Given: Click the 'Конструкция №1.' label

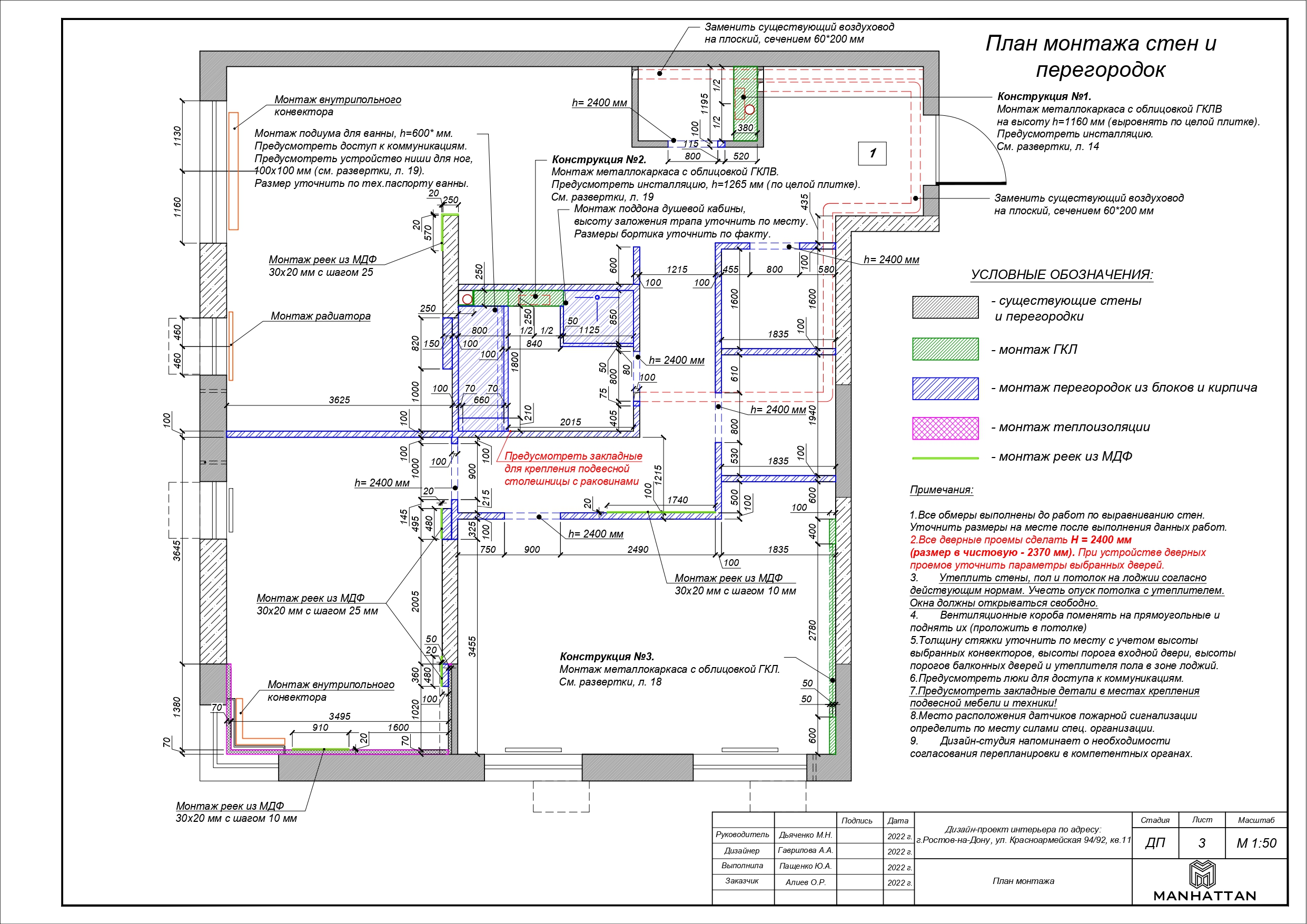Looking at the screenshot, I should pyautogui.click(x=1044, y=96).
